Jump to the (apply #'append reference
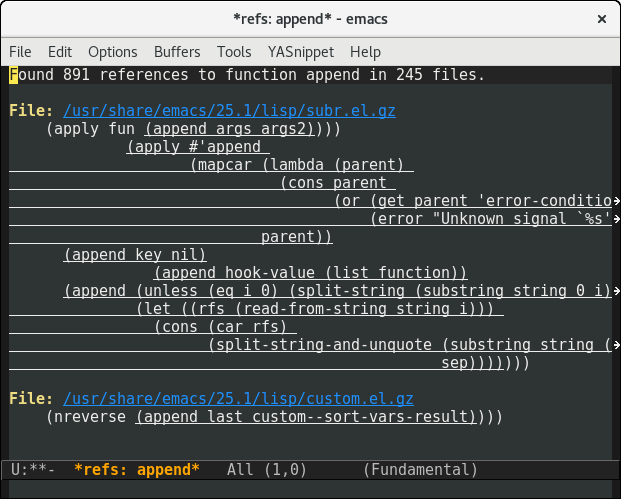 pyautogui.click(x=198, y=147)
